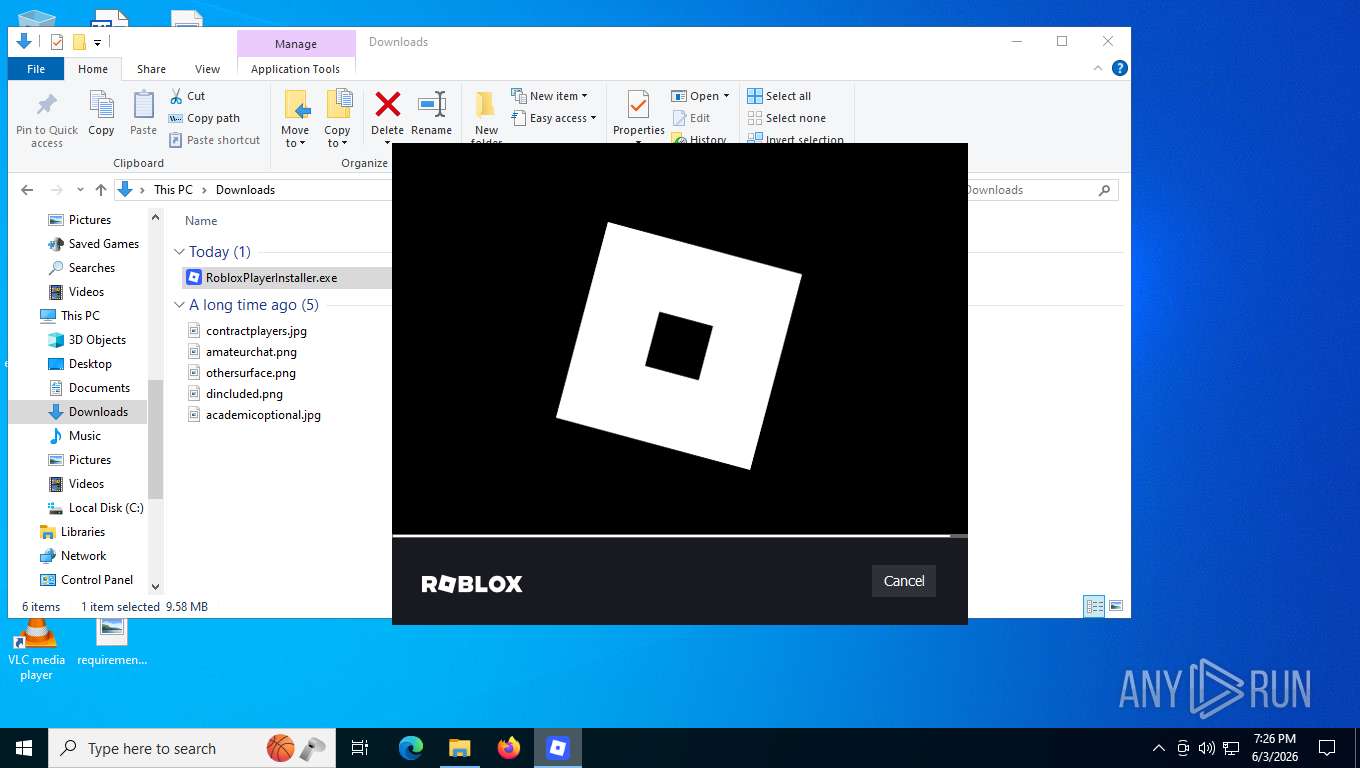The image size is (1360, 768).
Task: Select RobloxPlayerInstaller.exe file
Action: 271,278
